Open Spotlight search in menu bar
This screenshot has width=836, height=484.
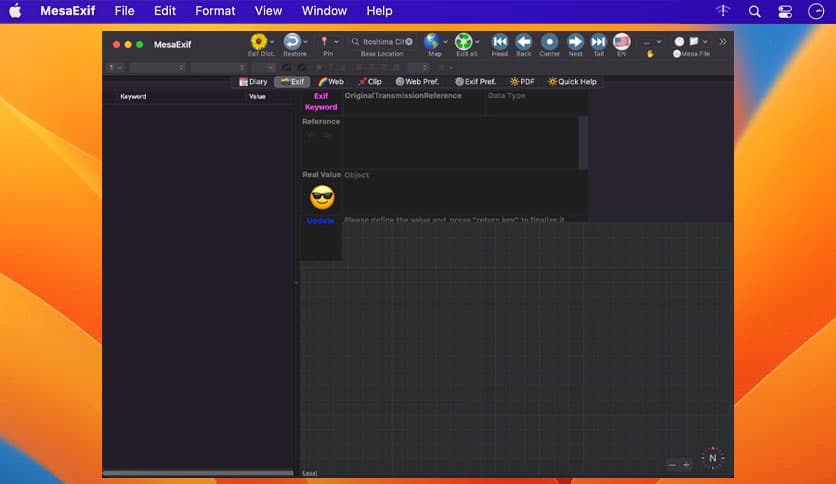754,11
